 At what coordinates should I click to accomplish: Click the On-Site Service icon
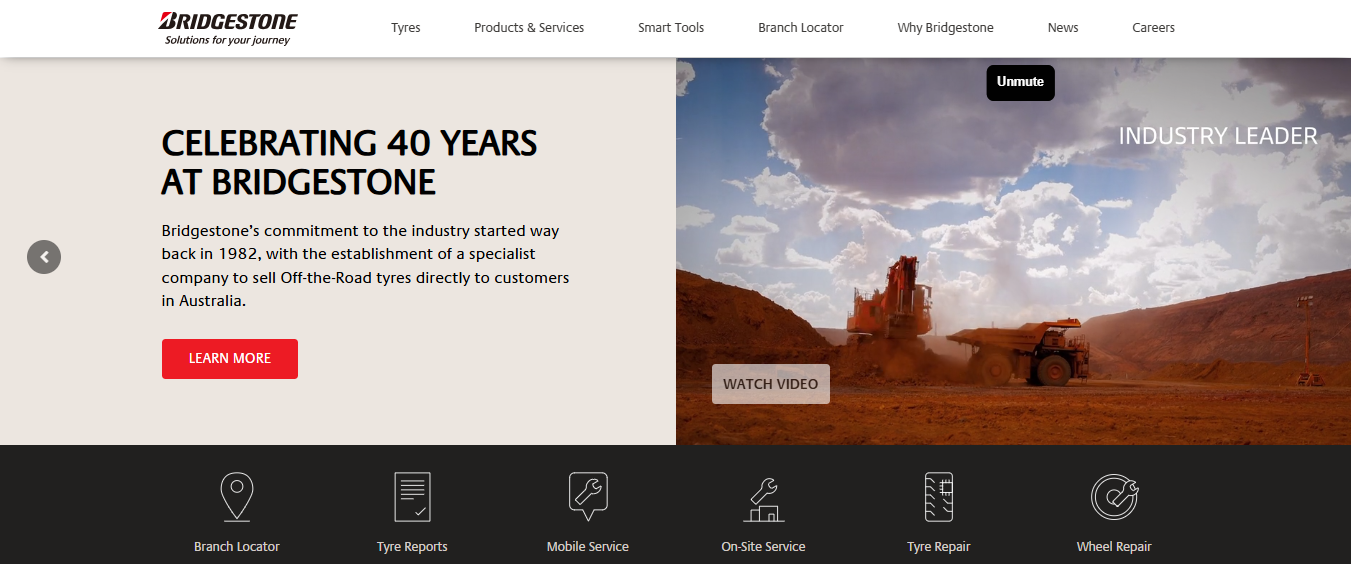pyautogui.click(x=763, y=499)
